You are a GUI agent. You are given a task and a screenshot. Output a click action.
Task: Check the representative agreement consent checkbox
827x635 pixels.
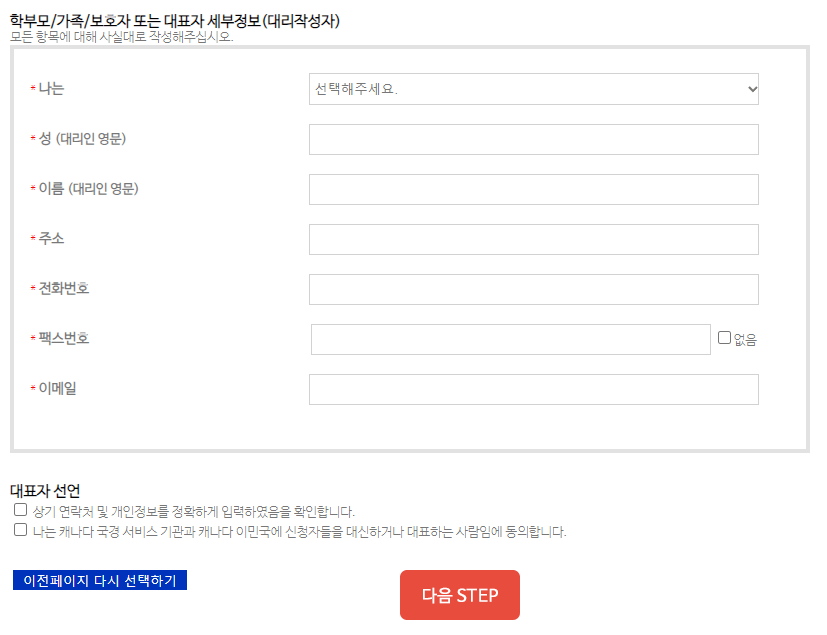pyautogui.click(x=20, y=527)
